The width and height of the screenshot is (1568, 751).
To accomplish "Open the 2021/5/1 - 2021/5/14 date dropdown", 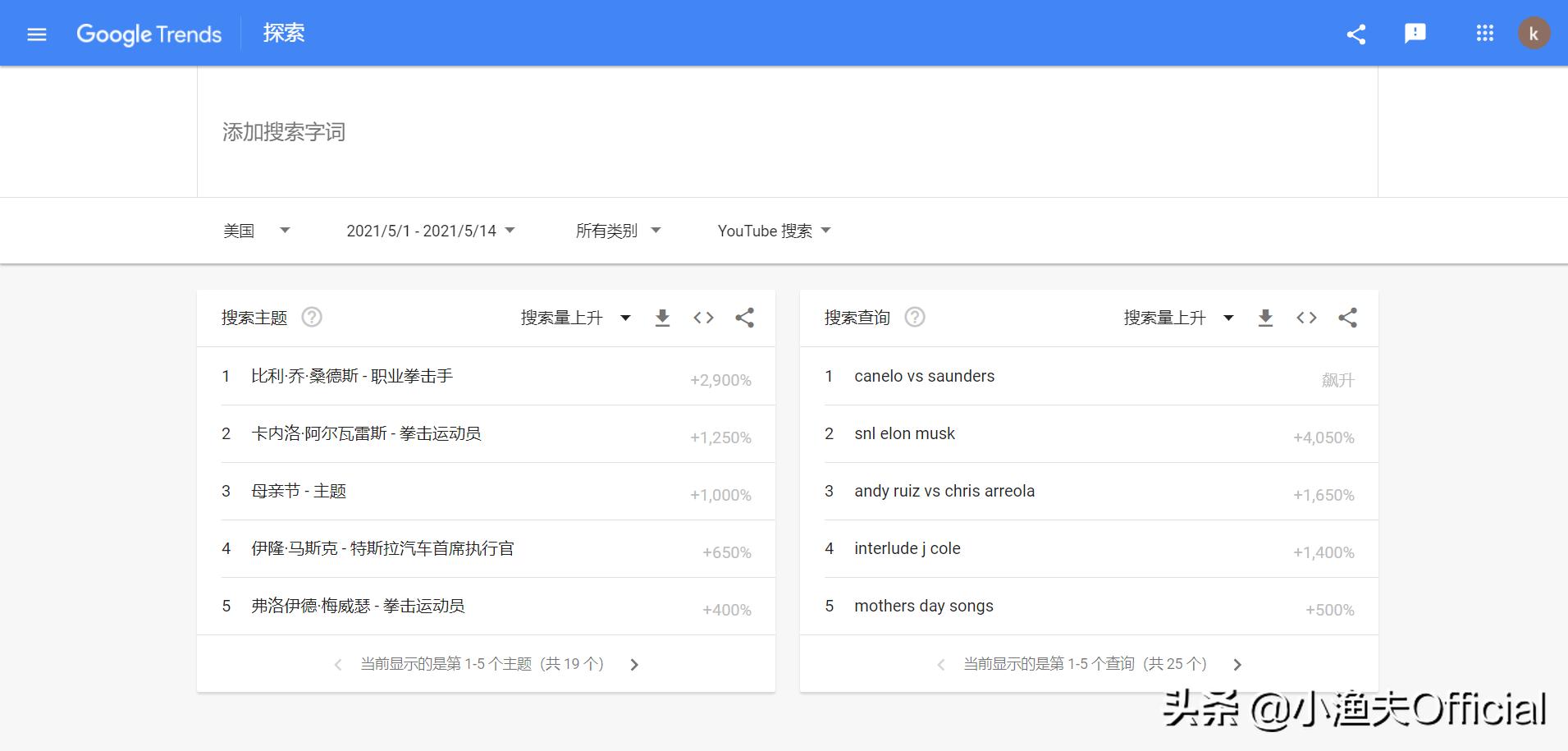I will (430, 231).
